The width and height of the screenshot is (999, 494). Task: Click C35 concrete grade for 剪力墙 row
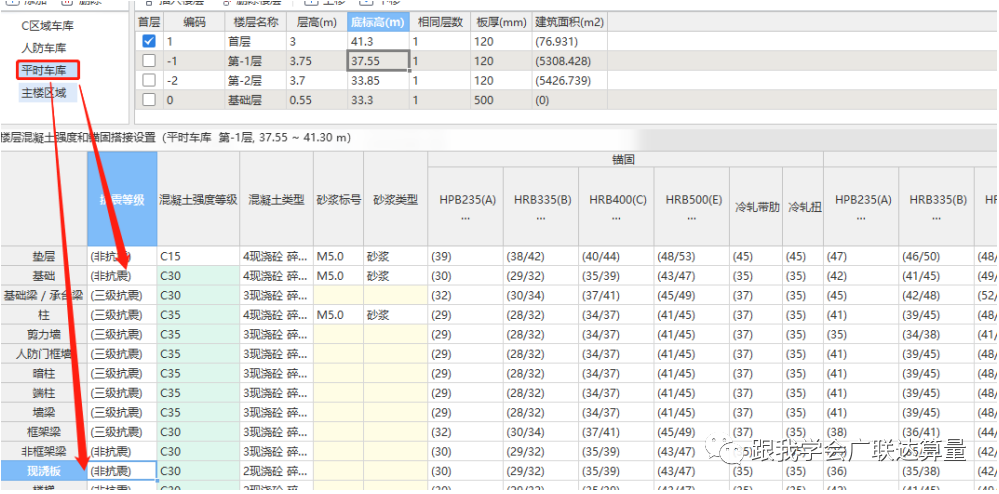pos(198,335)
